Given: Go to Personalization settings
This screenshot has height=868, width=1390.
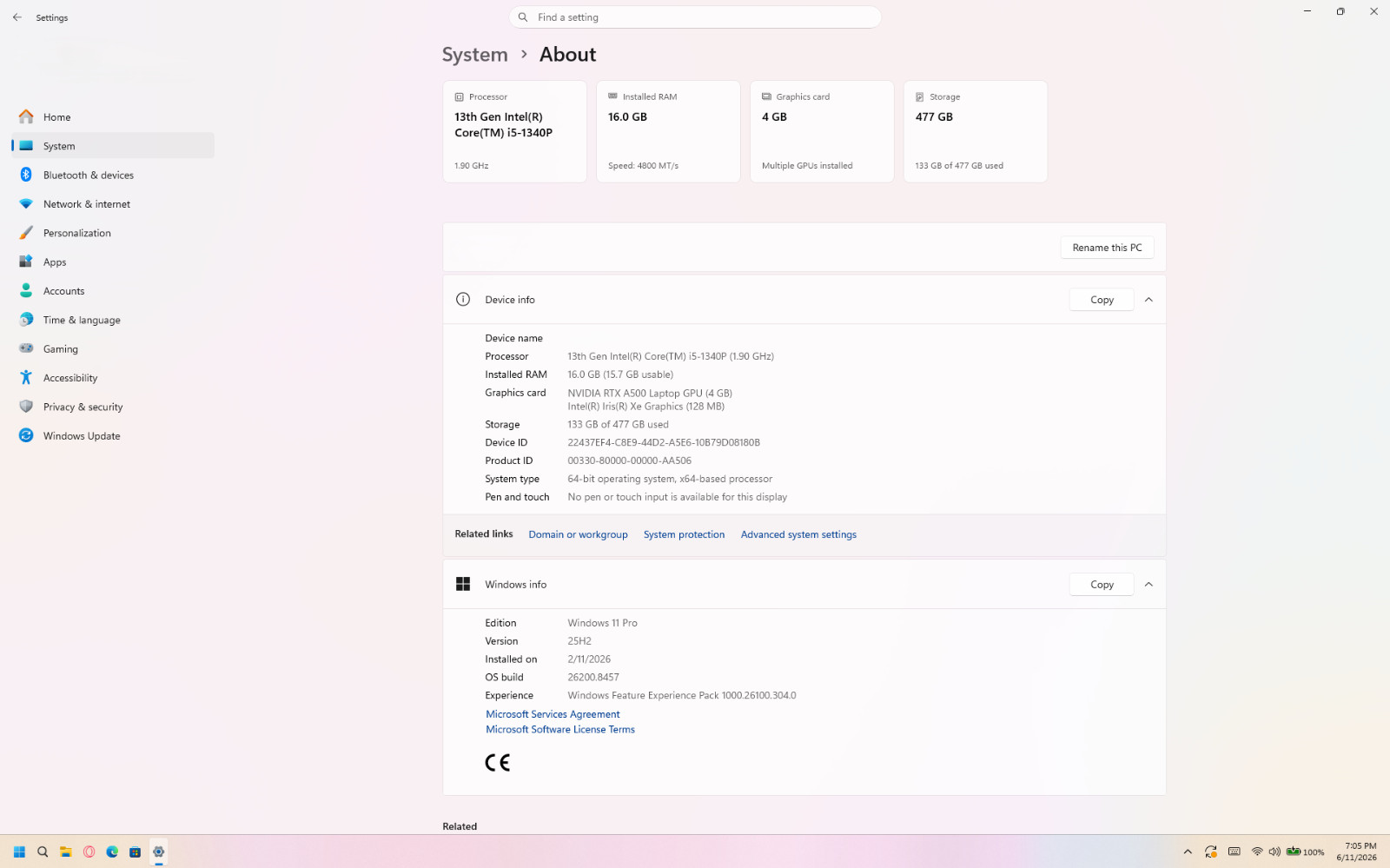Looking at the screenshot, I should [x=113, y=233].
